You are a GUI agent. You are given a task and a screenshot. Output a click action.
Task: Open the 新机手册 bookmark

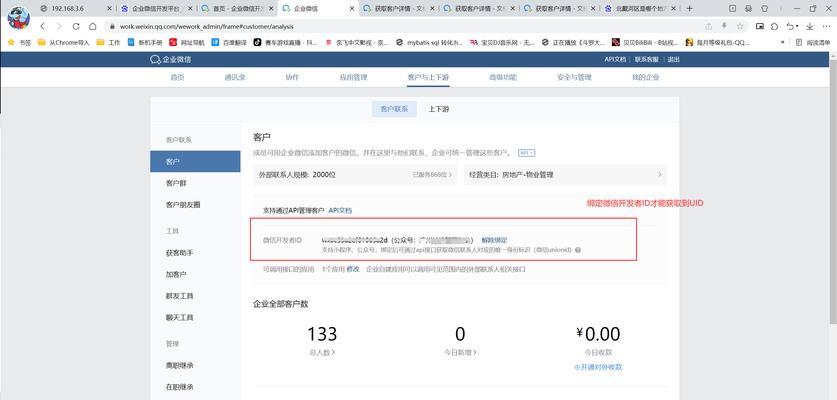tap(145, 42)
